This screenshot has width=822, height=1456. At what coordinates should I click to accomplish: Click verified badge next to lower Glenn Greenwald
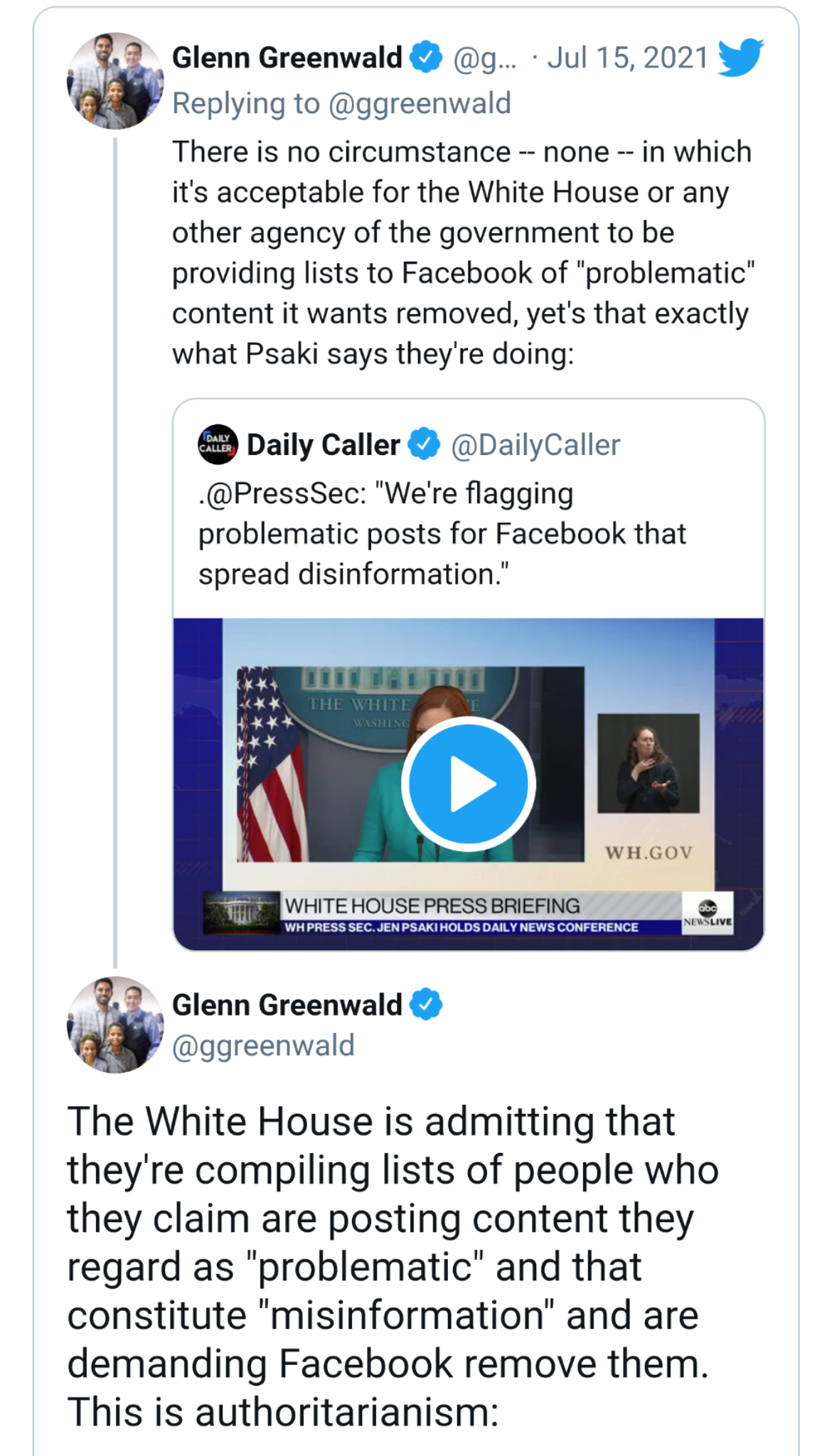click(x=426, y=1005)
